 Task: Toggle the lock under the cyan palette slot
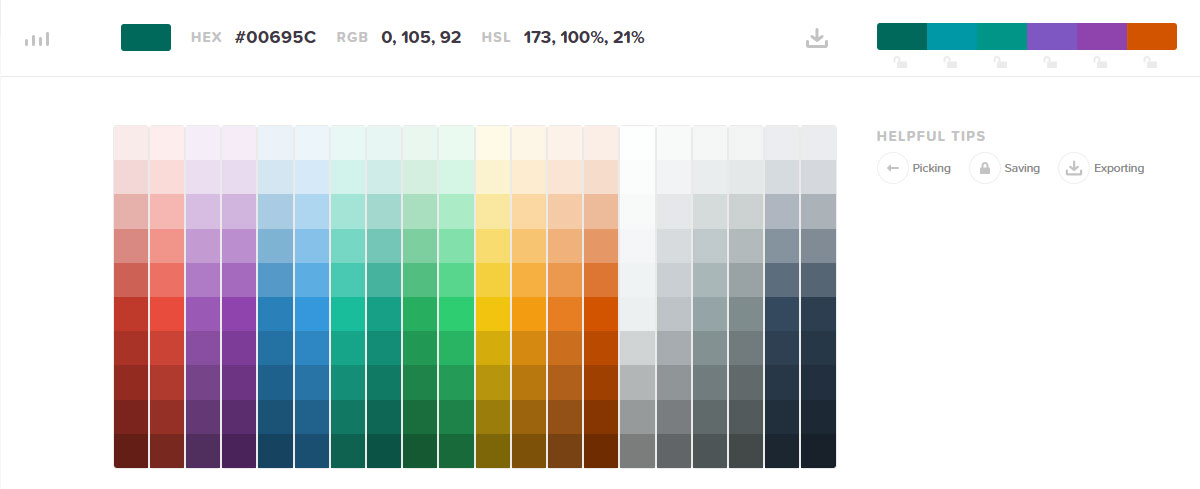pyautogui.click(x=950, y=63)
